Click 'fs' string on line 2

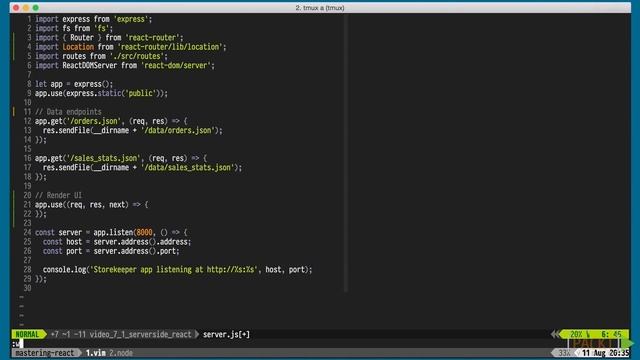click(101, 28)
